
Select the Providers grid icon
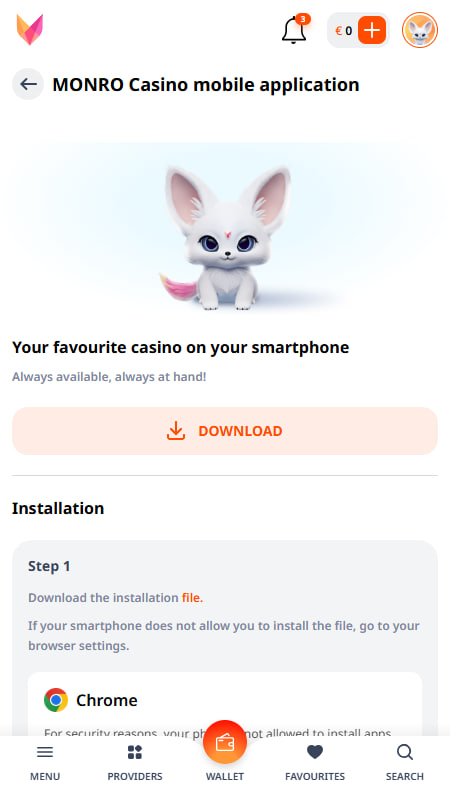point(135,752)
